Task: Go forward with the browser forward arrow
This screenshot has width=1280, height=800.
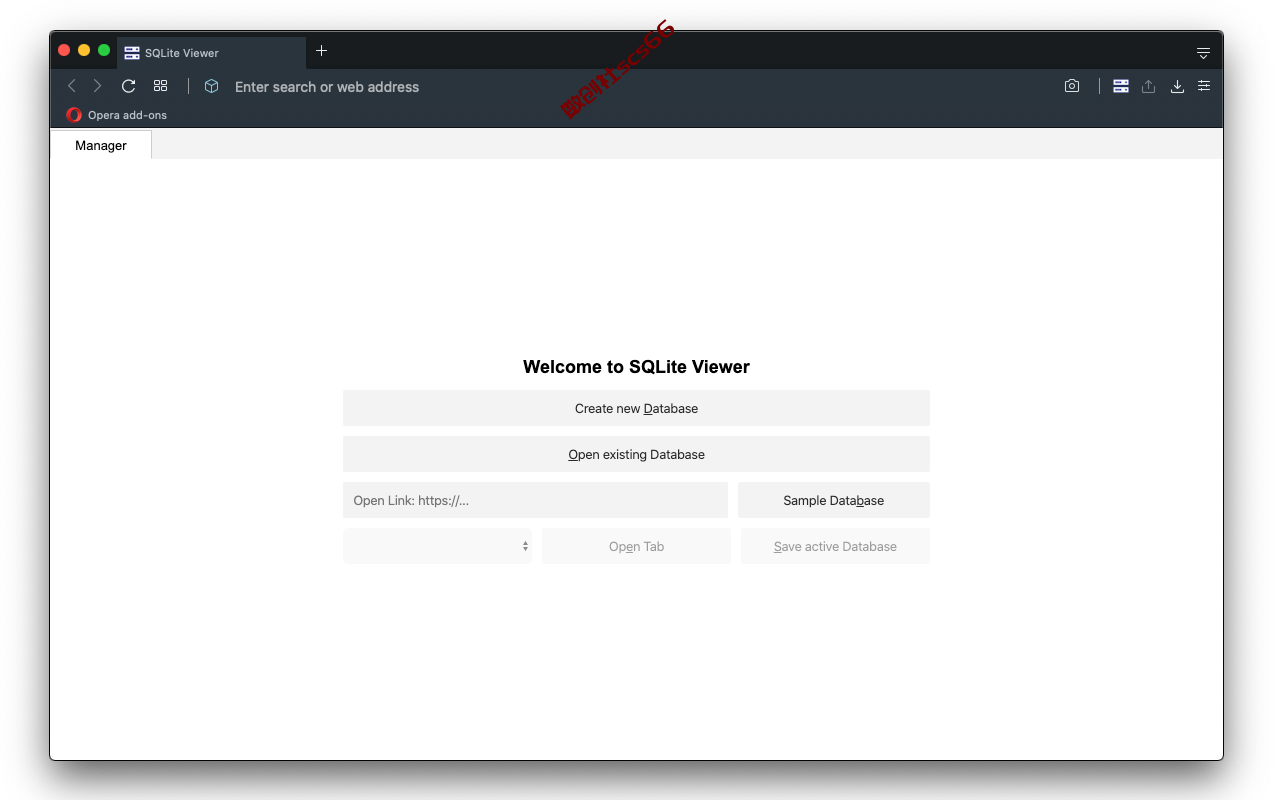Action: [x=97, y=86]
